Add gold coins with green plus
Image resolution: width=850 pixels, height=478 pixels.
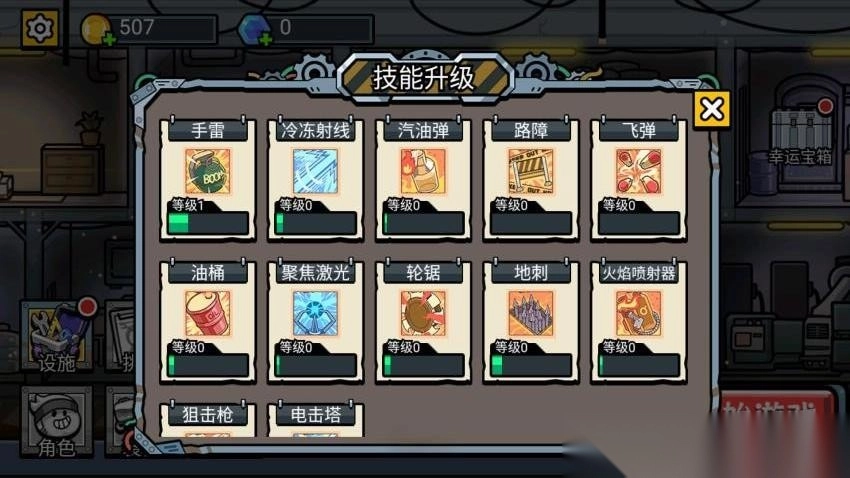pyautogui.click(x=109, y=39)
